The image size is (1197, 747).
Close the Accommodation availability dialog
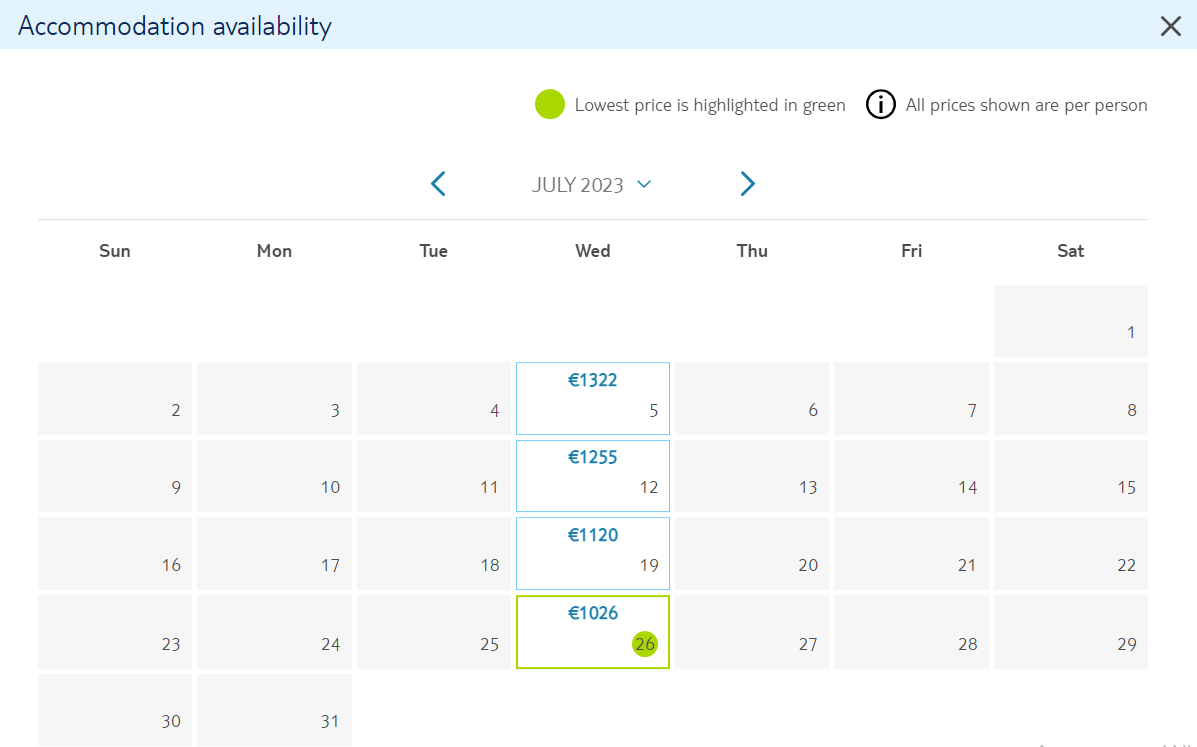(x=1170, y=26)
